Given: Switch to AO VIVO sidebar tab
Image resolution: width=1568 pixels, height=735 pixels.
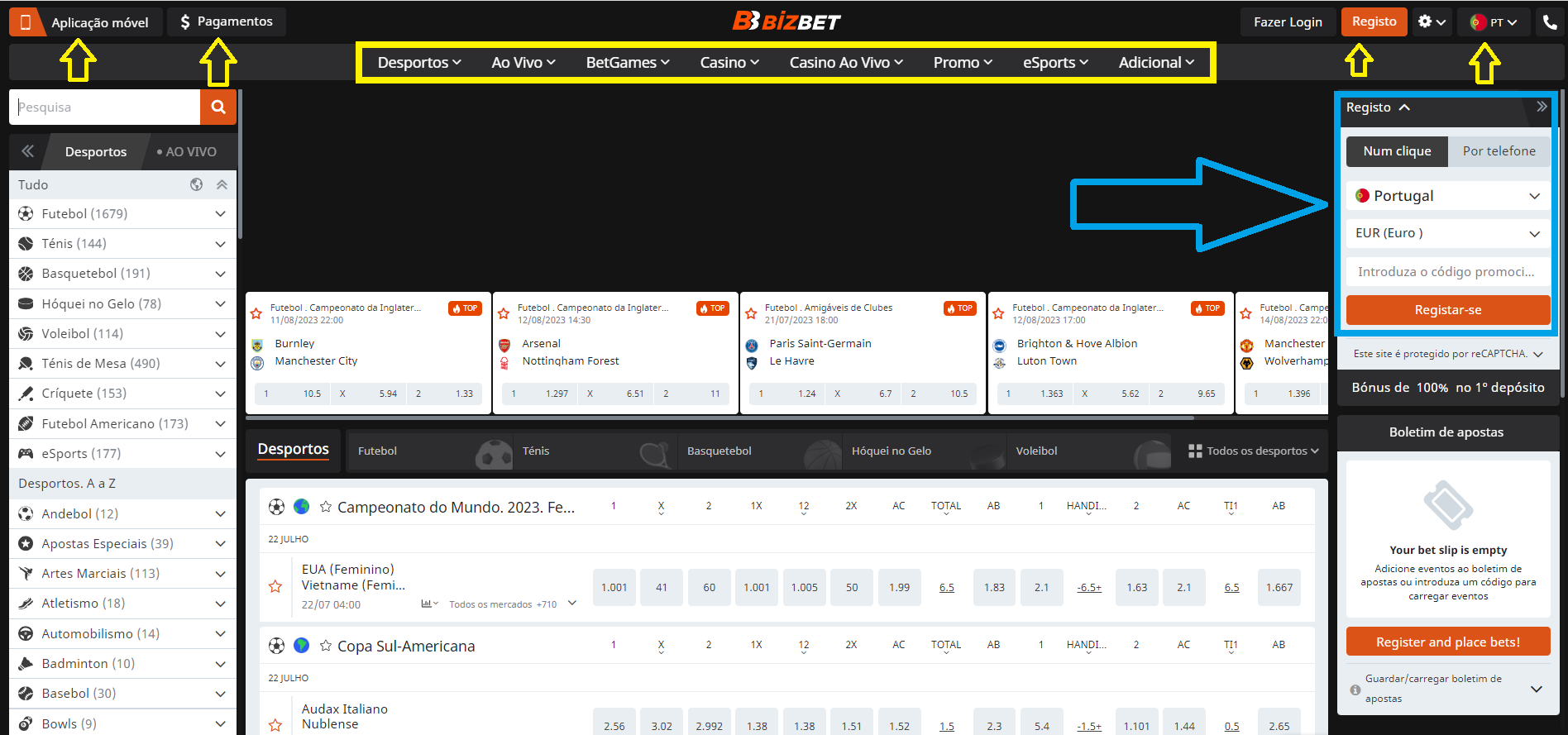Looking at the screenshot, I should 187,152.
